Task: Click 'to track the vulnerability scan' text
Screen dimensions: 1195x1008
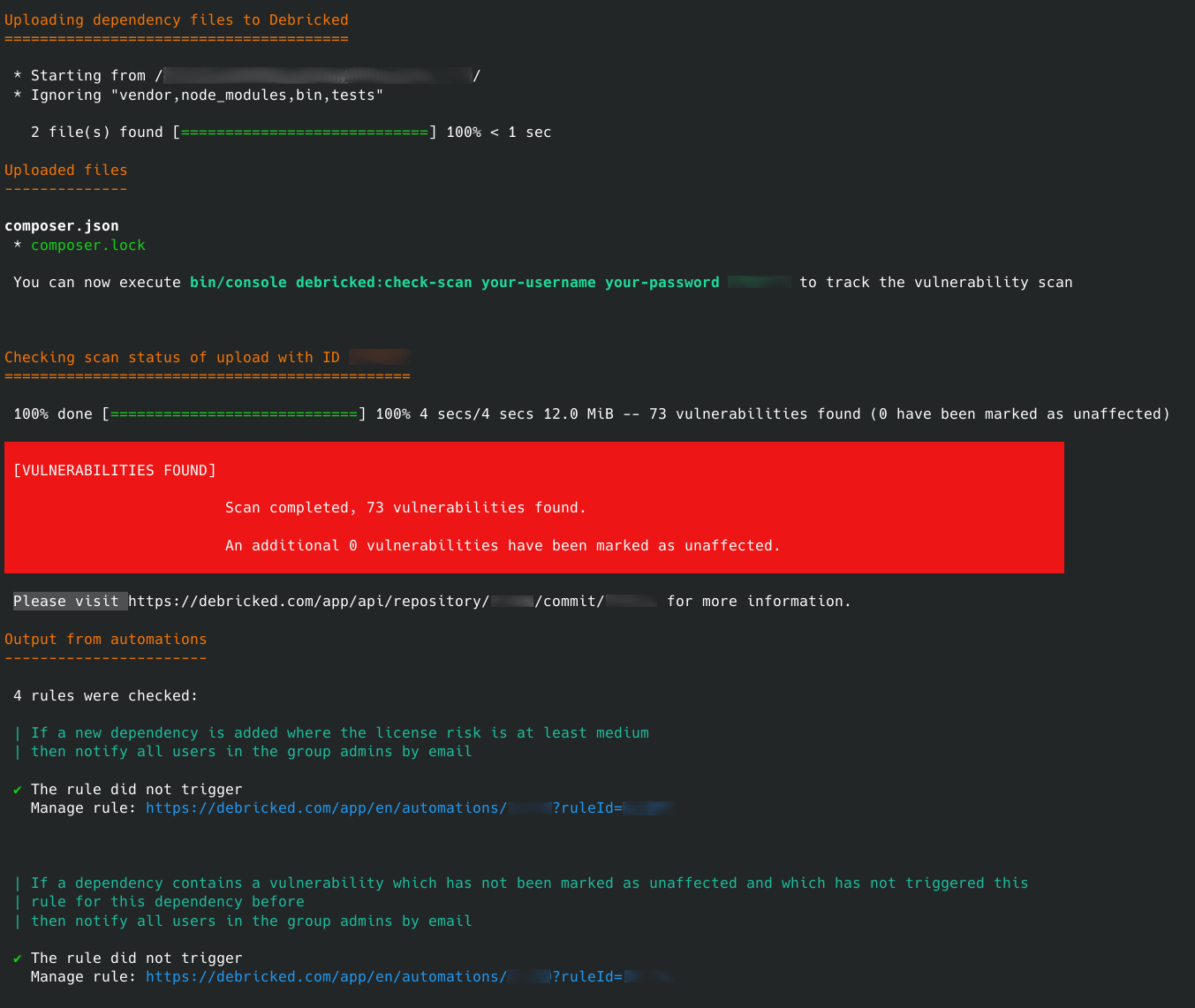Action: click(936, 282)
